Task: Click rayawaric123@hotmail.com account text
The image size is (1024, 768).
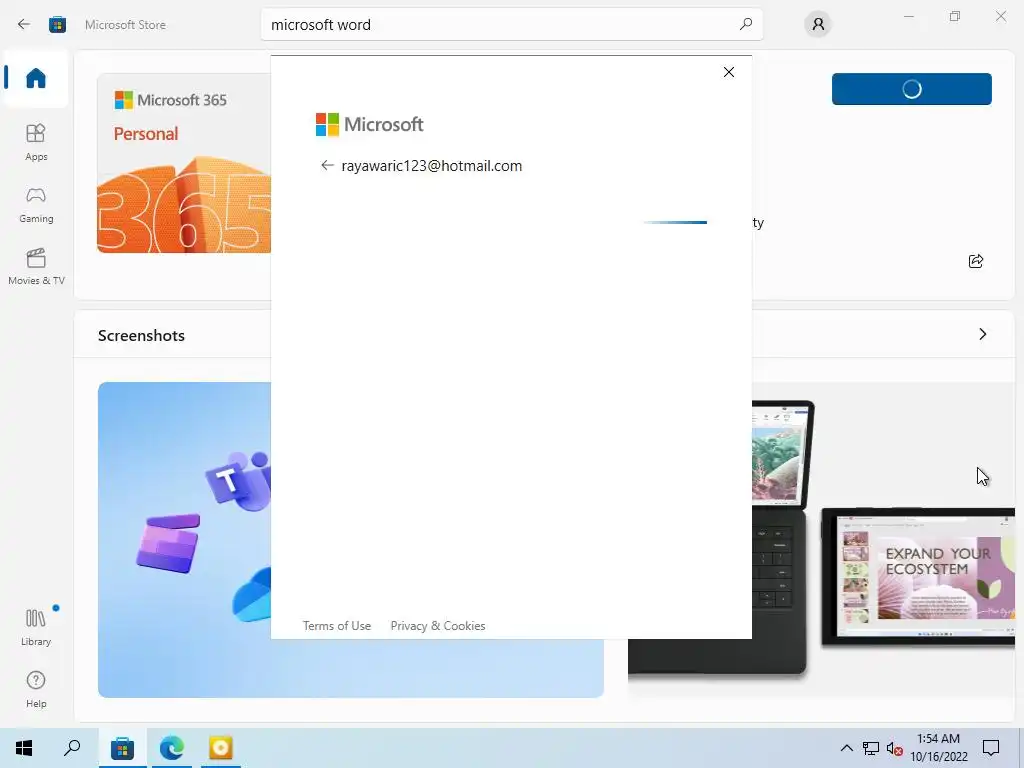Action: pos(432,166)
